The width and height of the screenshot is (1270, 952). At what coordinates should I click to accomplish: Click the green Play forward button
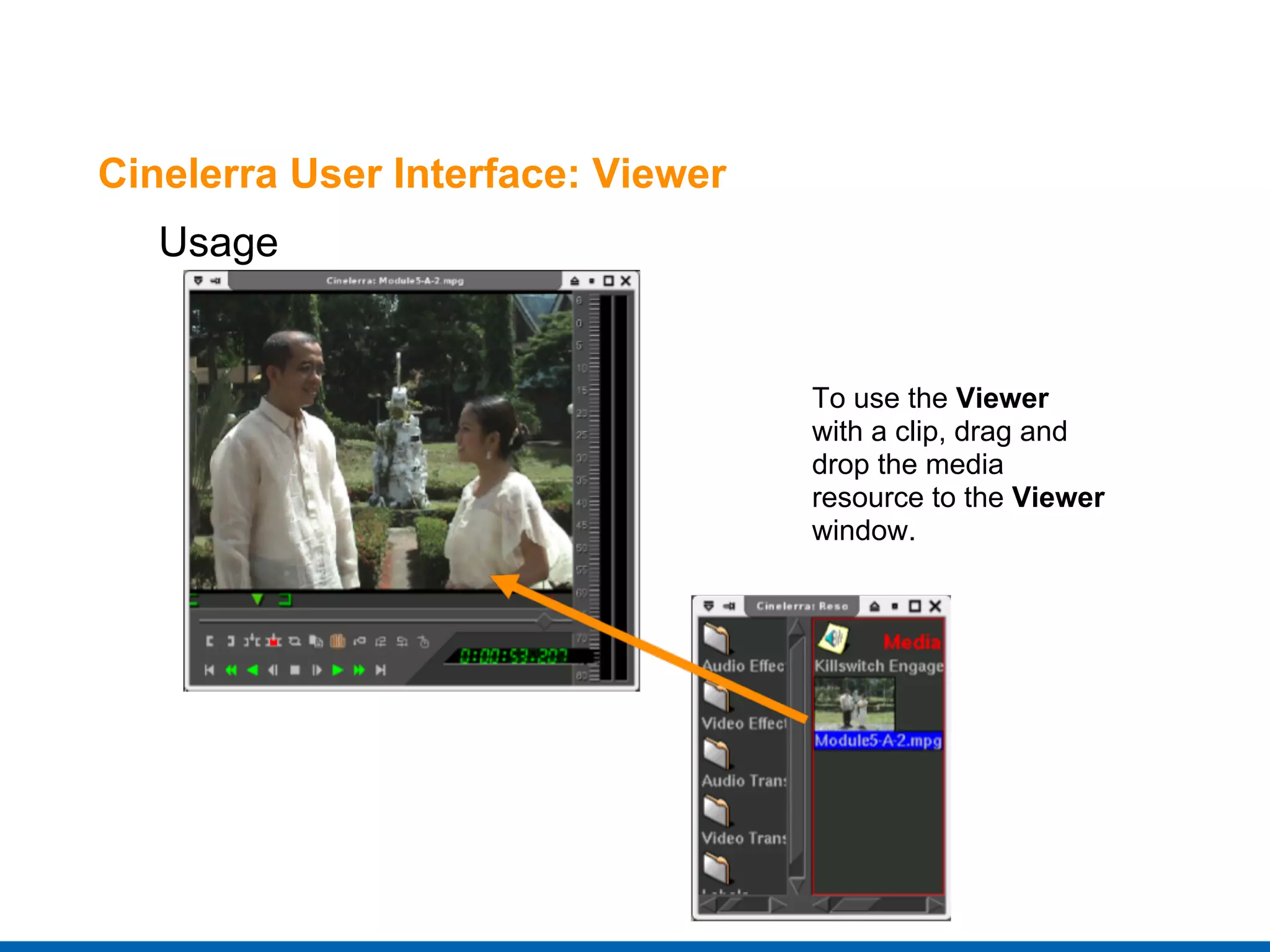point(337,670)
